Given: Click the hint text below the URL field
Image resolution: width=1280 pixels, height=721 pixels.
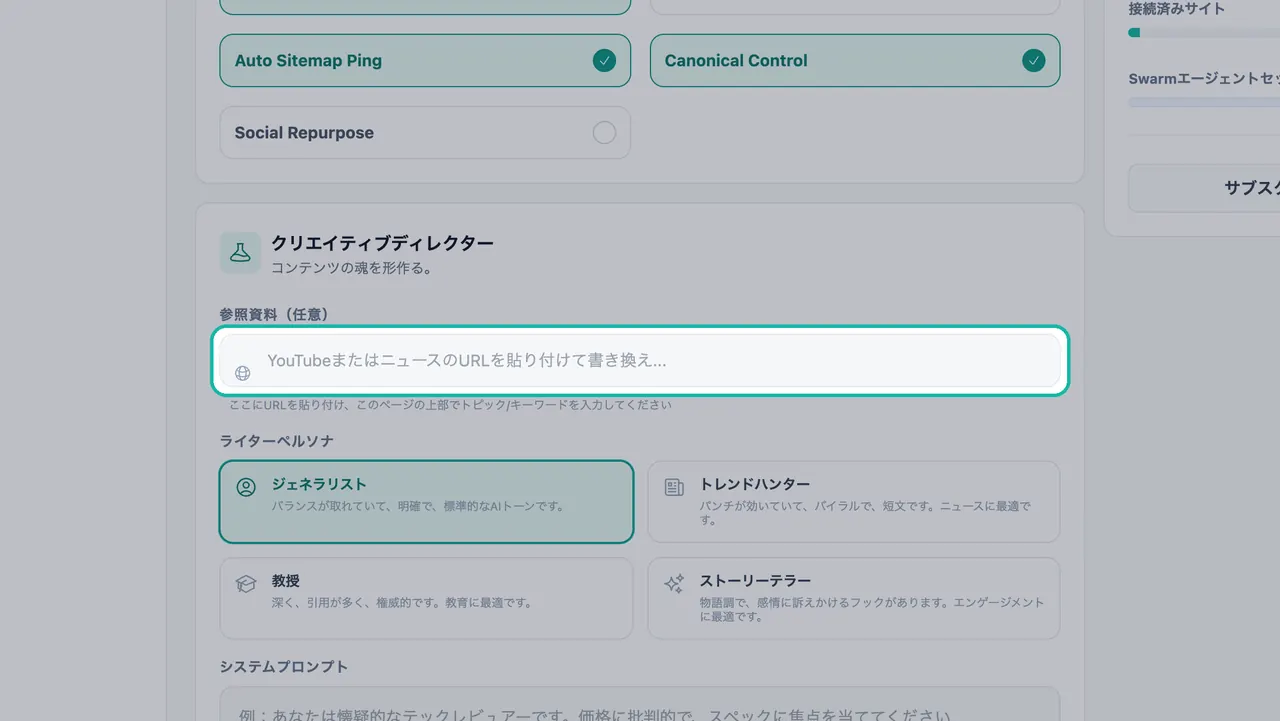Looking at the screenshot, I should click(450, 405).
